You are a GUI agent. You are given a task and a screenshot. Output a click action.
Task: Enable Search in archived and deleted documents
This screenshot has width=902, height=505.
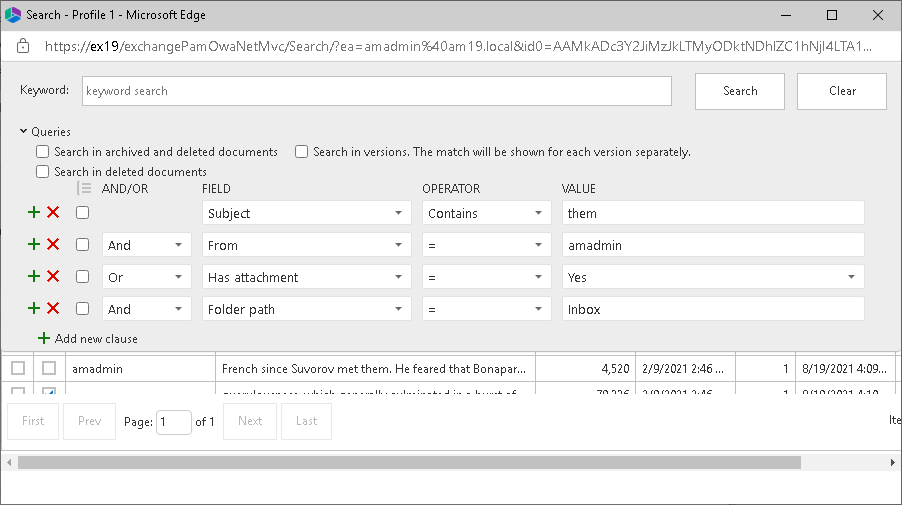43,152
